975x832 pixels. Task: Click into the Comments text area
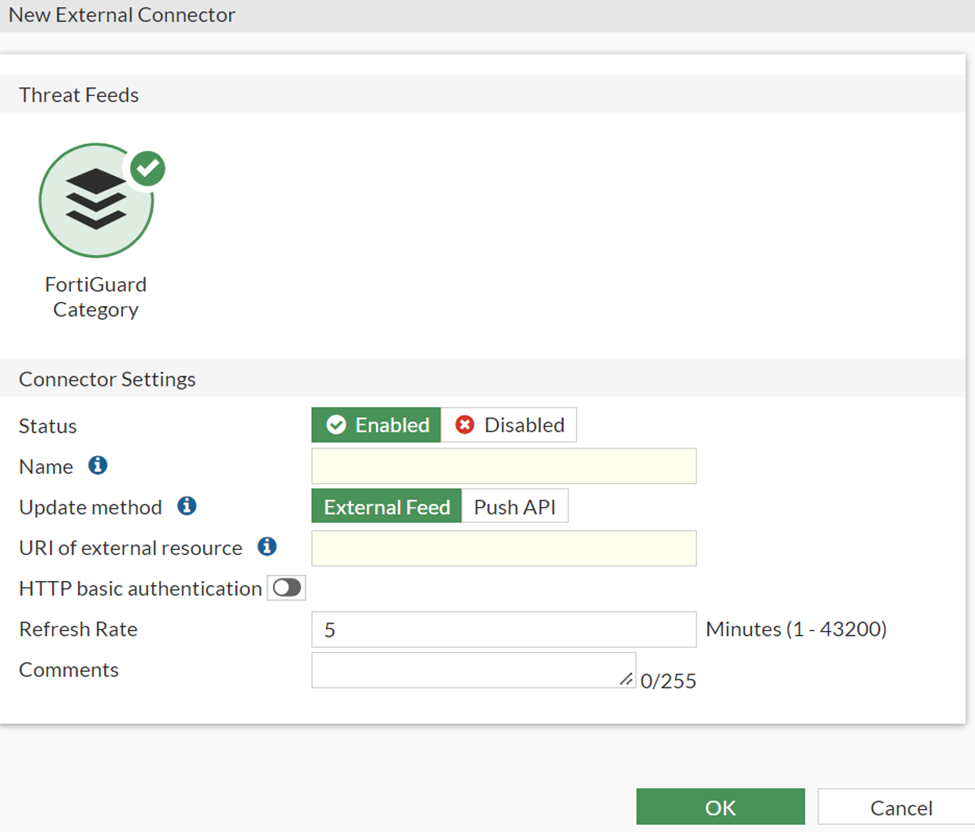coord(473,670)
